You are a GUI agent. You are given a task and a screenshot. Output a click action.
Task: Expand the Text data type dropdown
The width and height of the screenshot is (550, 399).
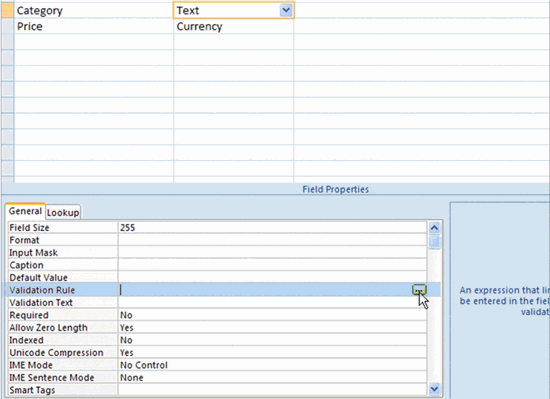pos(286,11)
